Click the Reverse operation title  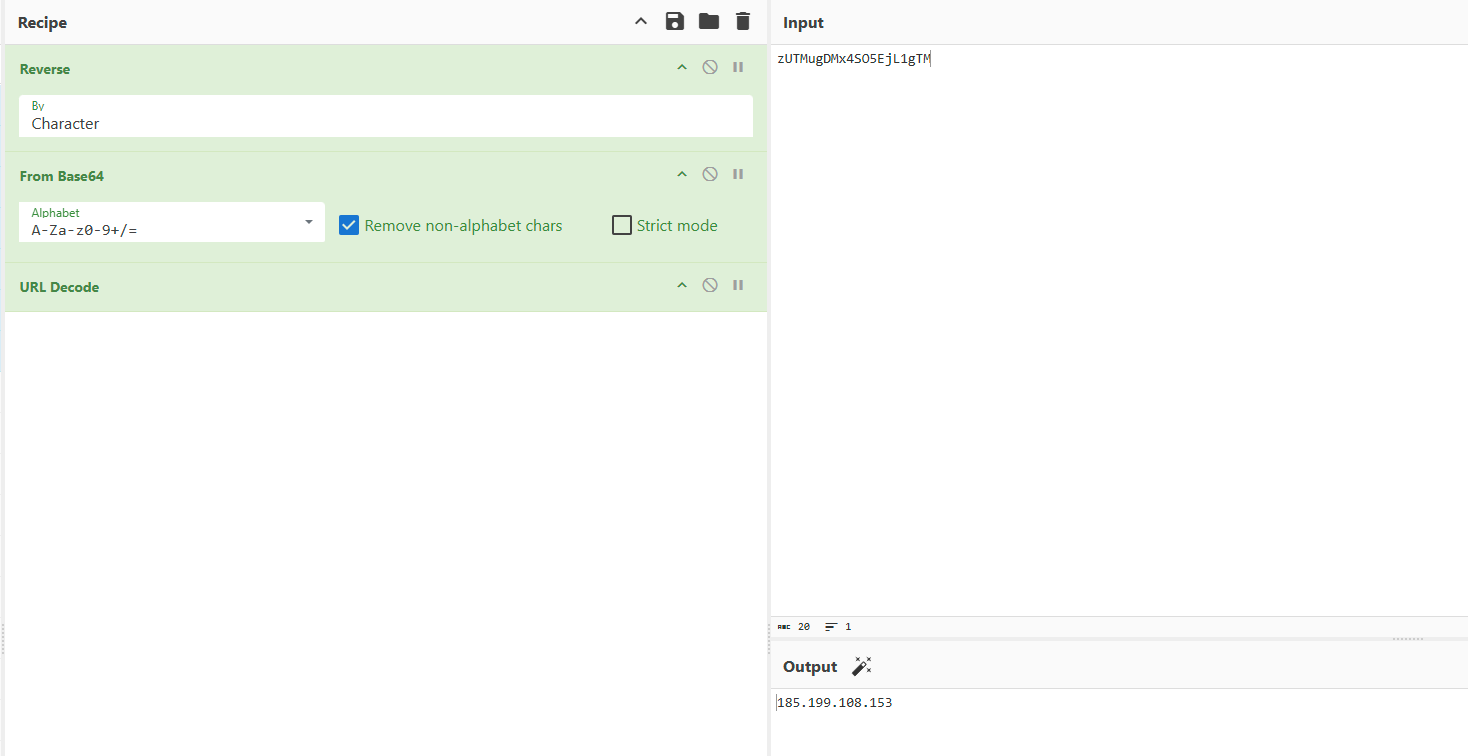point(45,69)
